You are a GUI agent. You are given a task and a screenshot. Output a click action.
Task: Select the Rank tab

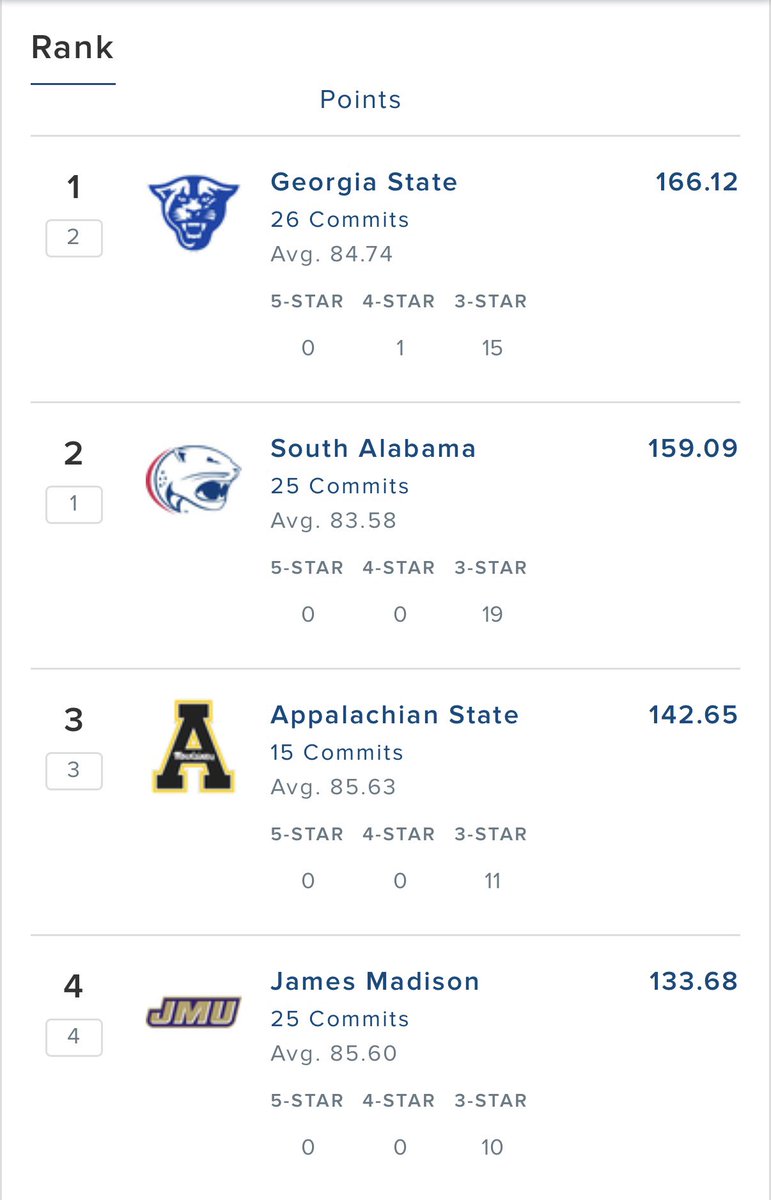pos(73,47)
